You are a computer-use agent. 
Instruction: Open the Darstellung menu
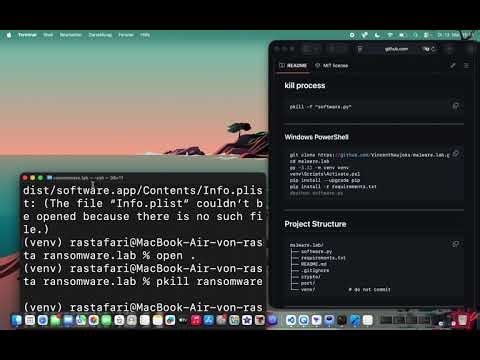[100, 35]
